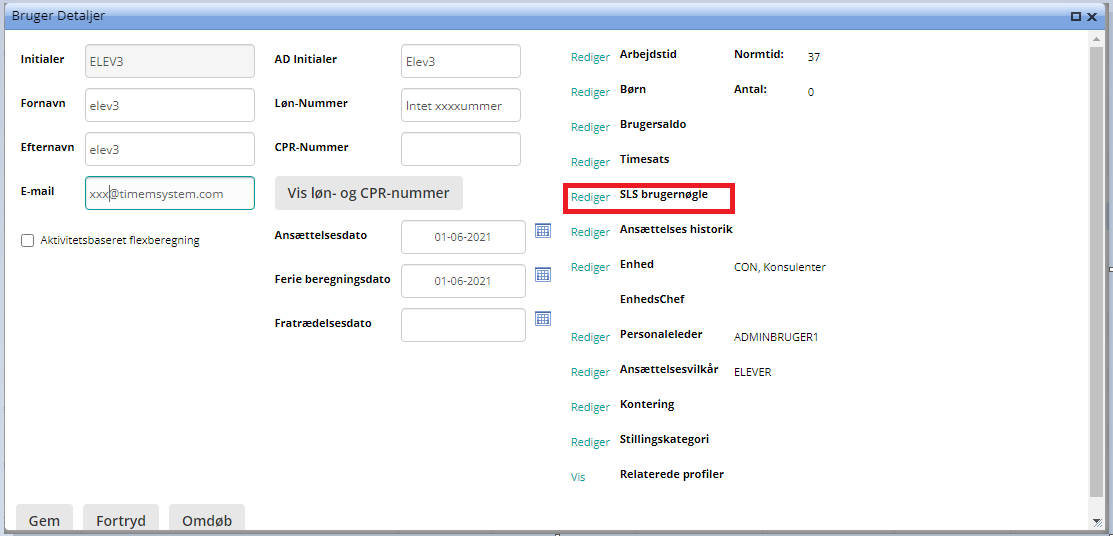Select the Fornavn text field
Viewport: 1113px width, 536px height.
(x=170, y=105)
